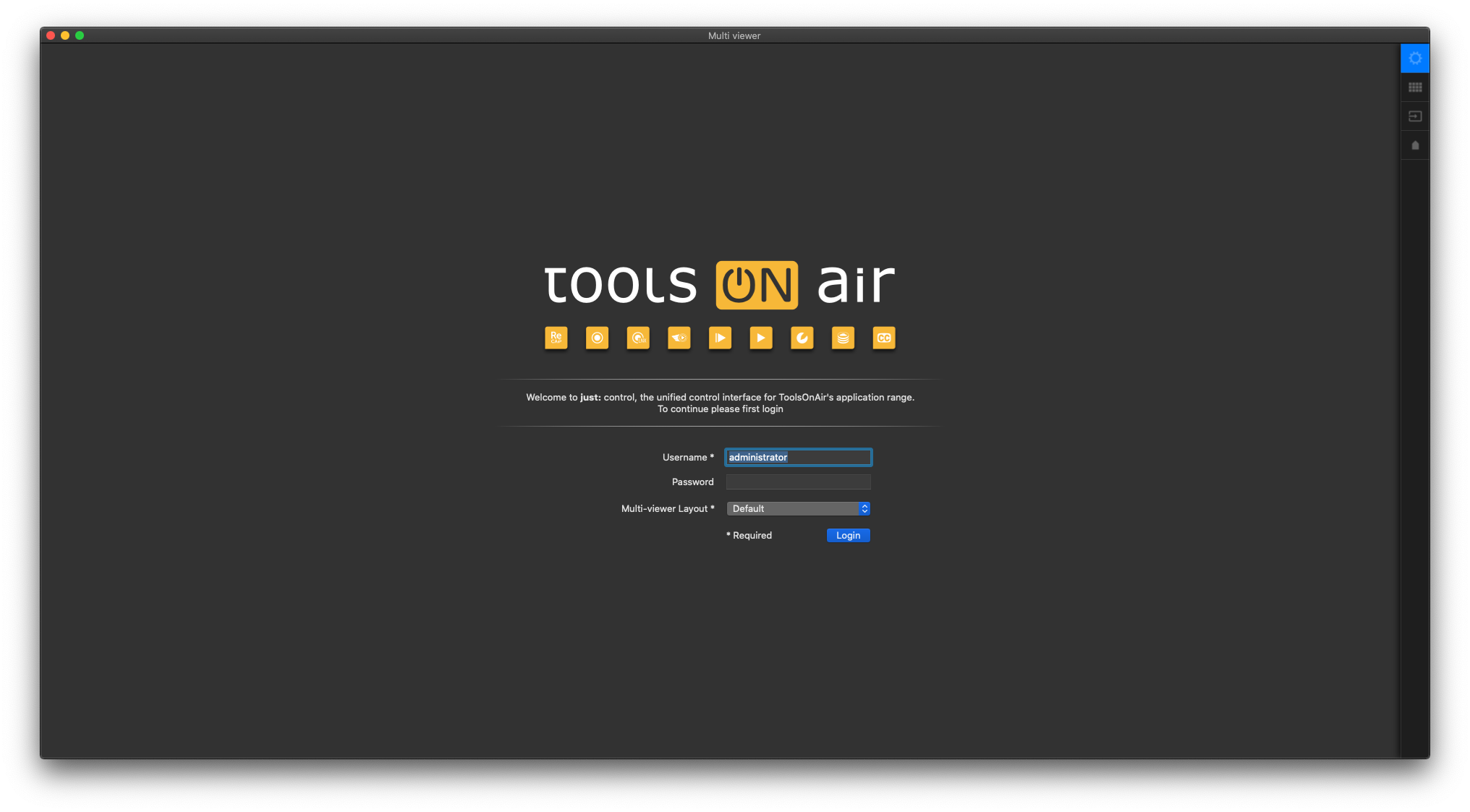Click the stacked discs application icon

843,338
